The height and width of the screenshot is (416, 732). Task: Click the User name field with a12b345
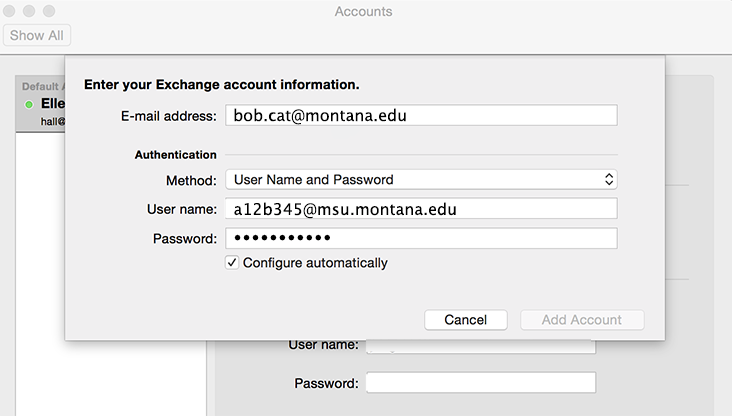[421, 209]
